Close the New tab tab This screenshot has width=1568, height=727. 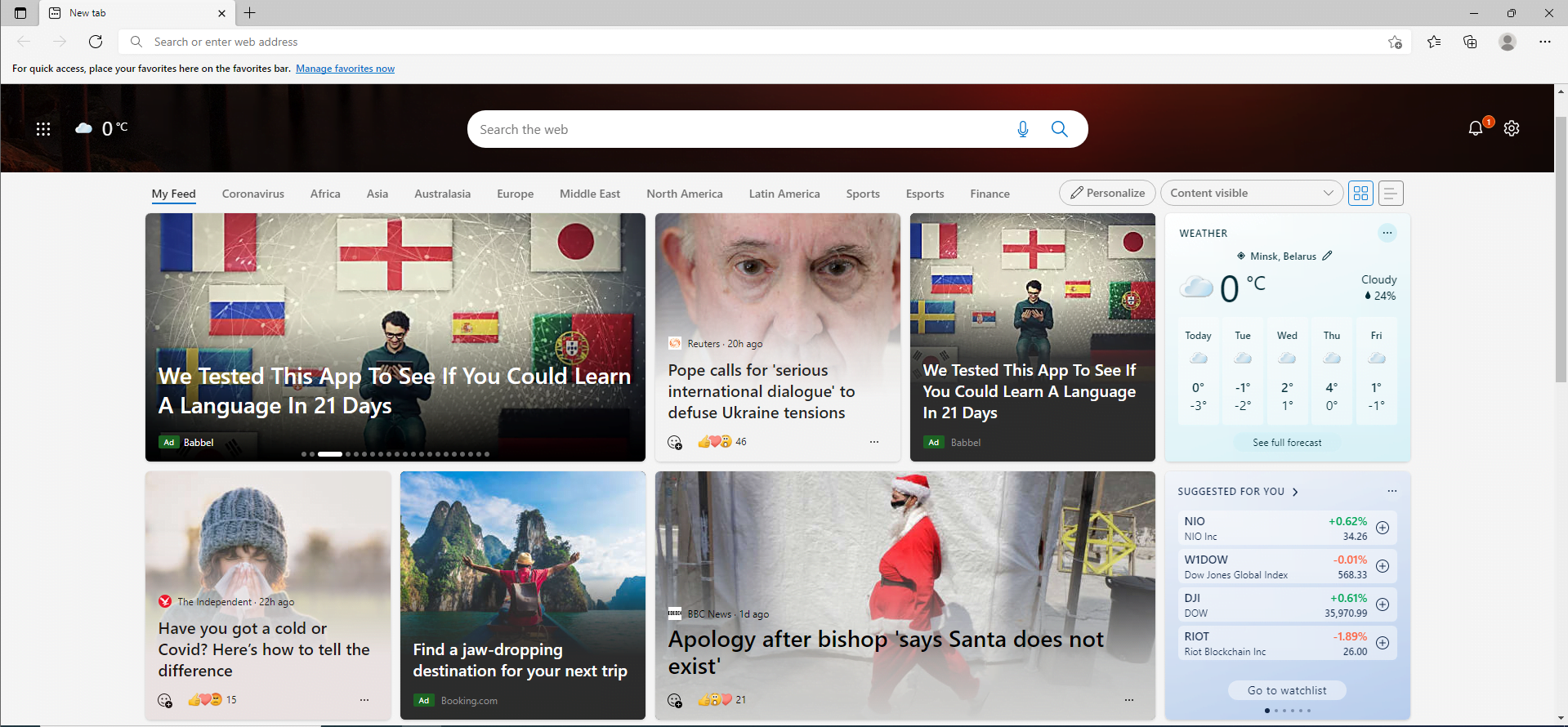pyautogui.click(x=221, y=13)
